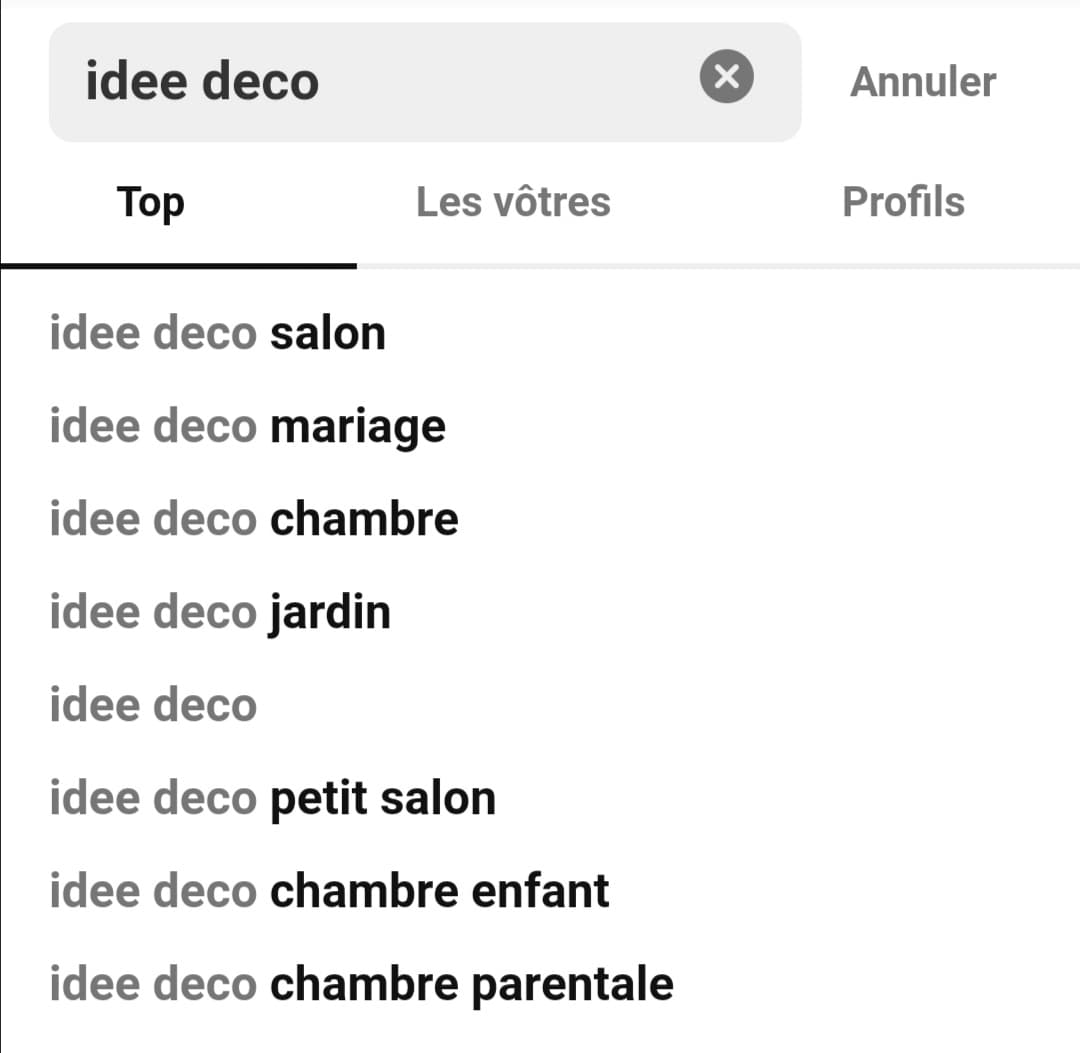
Task: Click the bold words chambre parentale
Action: [472, 985]
